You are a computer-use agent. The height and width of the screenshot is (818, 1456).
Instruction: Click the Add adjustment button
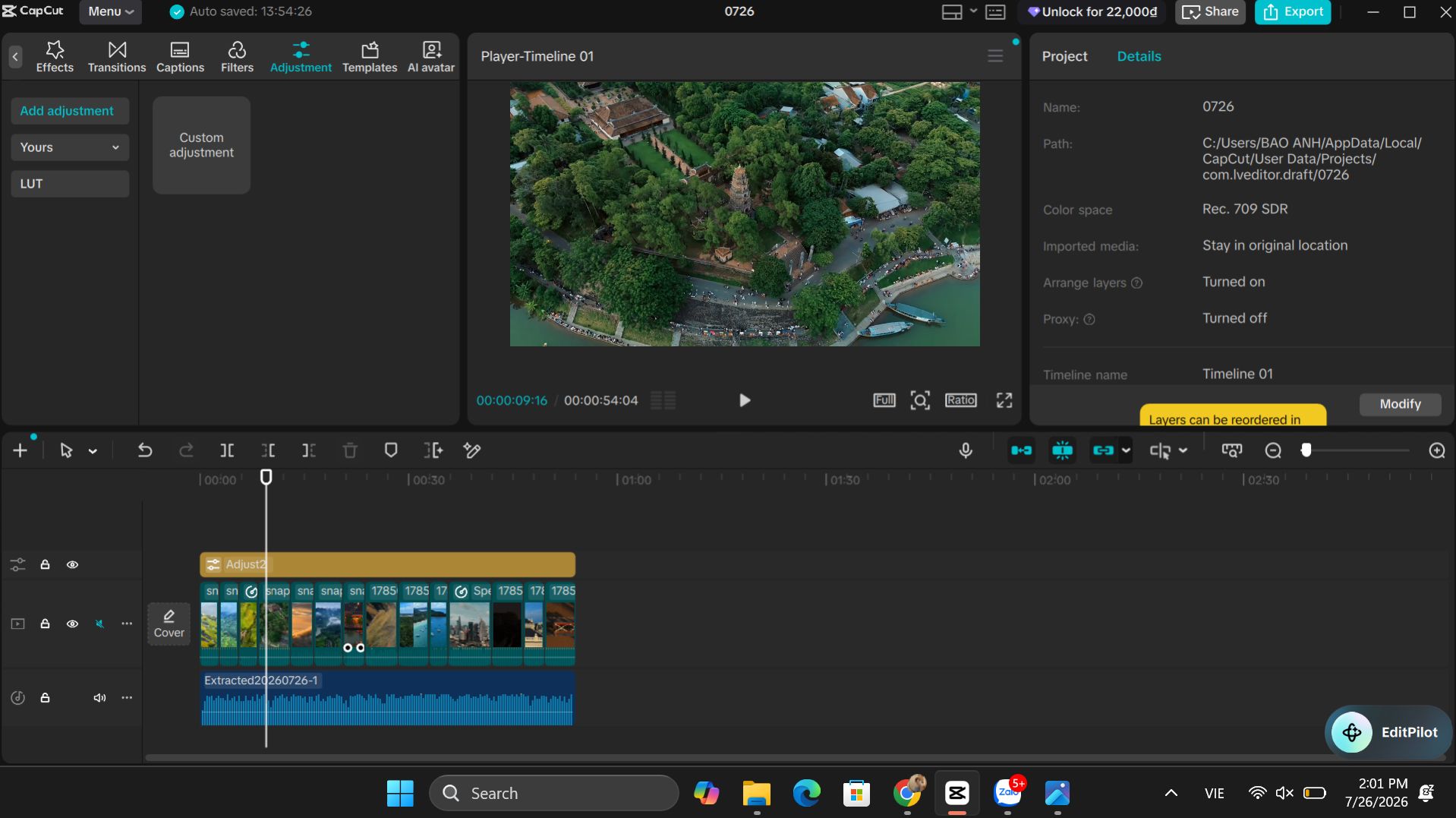click(70, 111)
